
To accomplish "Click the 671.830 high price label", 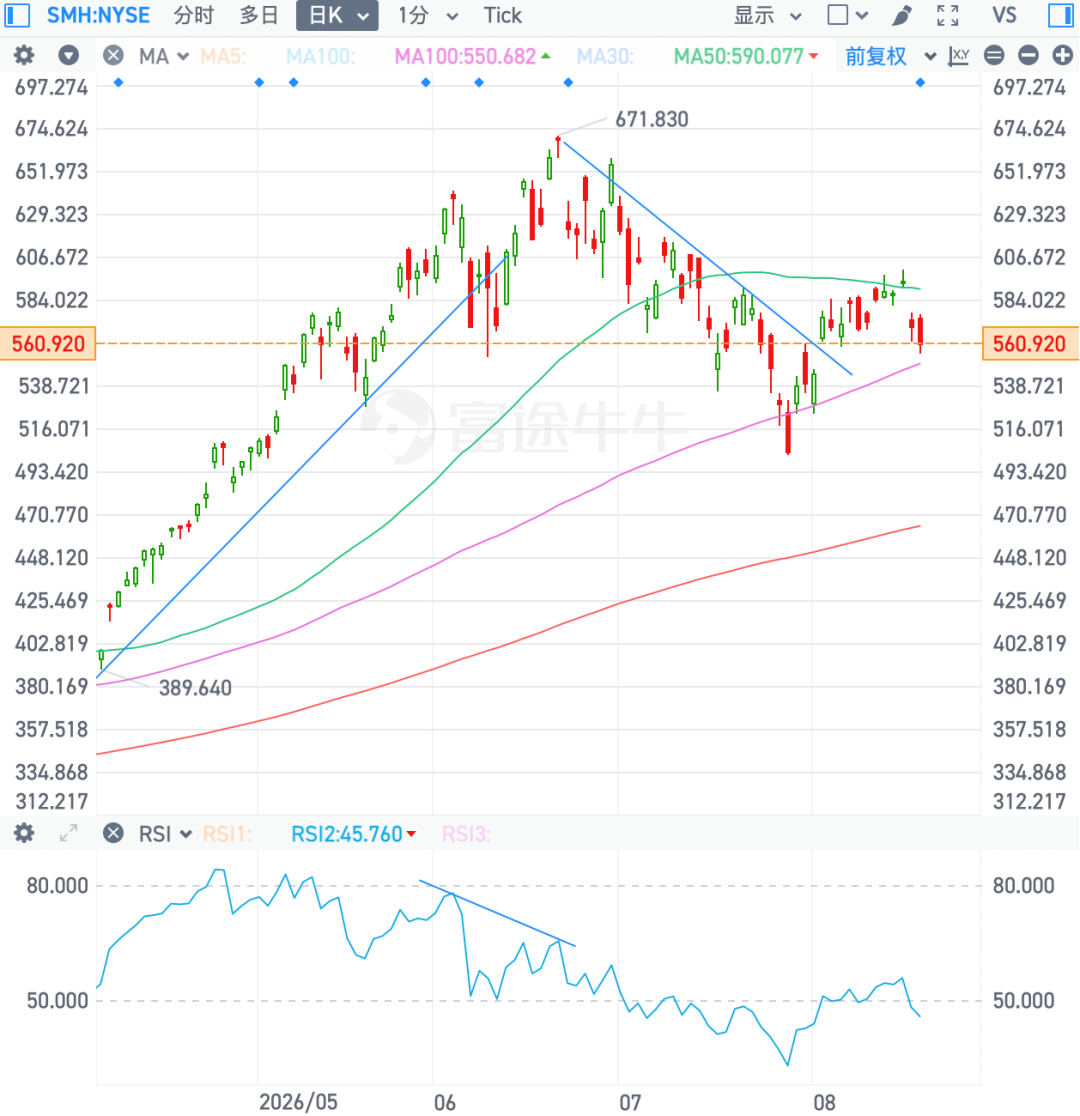I will tap(652, 119).
